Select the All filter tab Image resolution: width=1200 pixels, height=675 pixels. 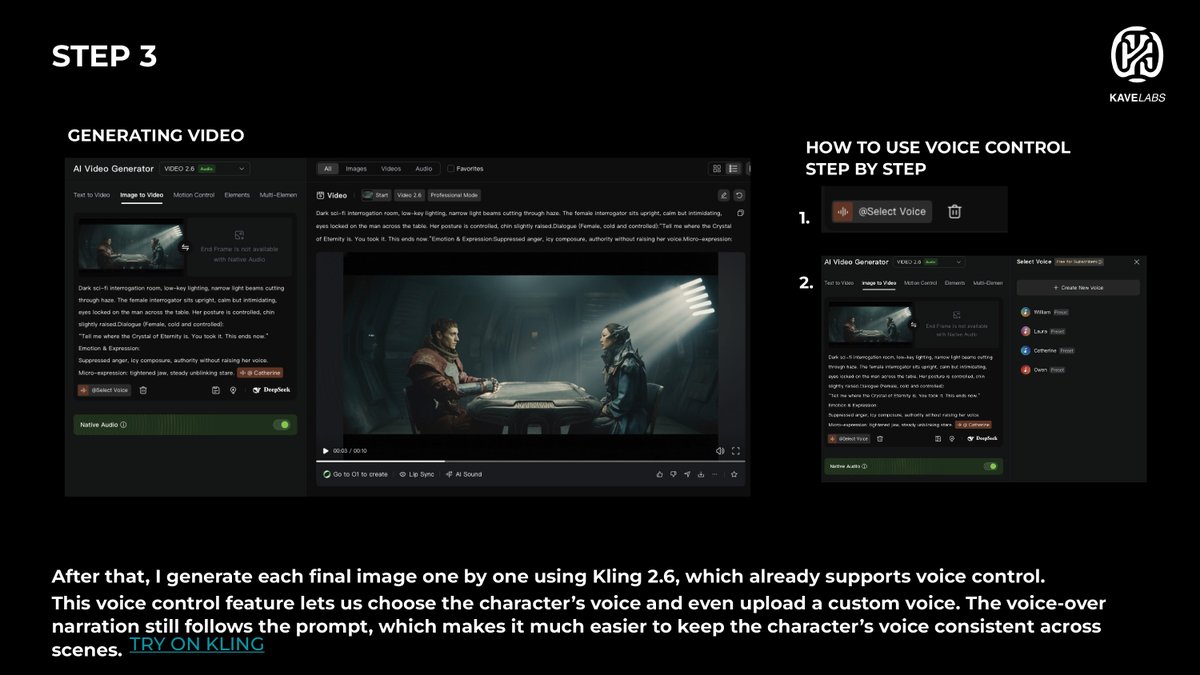coord(328,169)
